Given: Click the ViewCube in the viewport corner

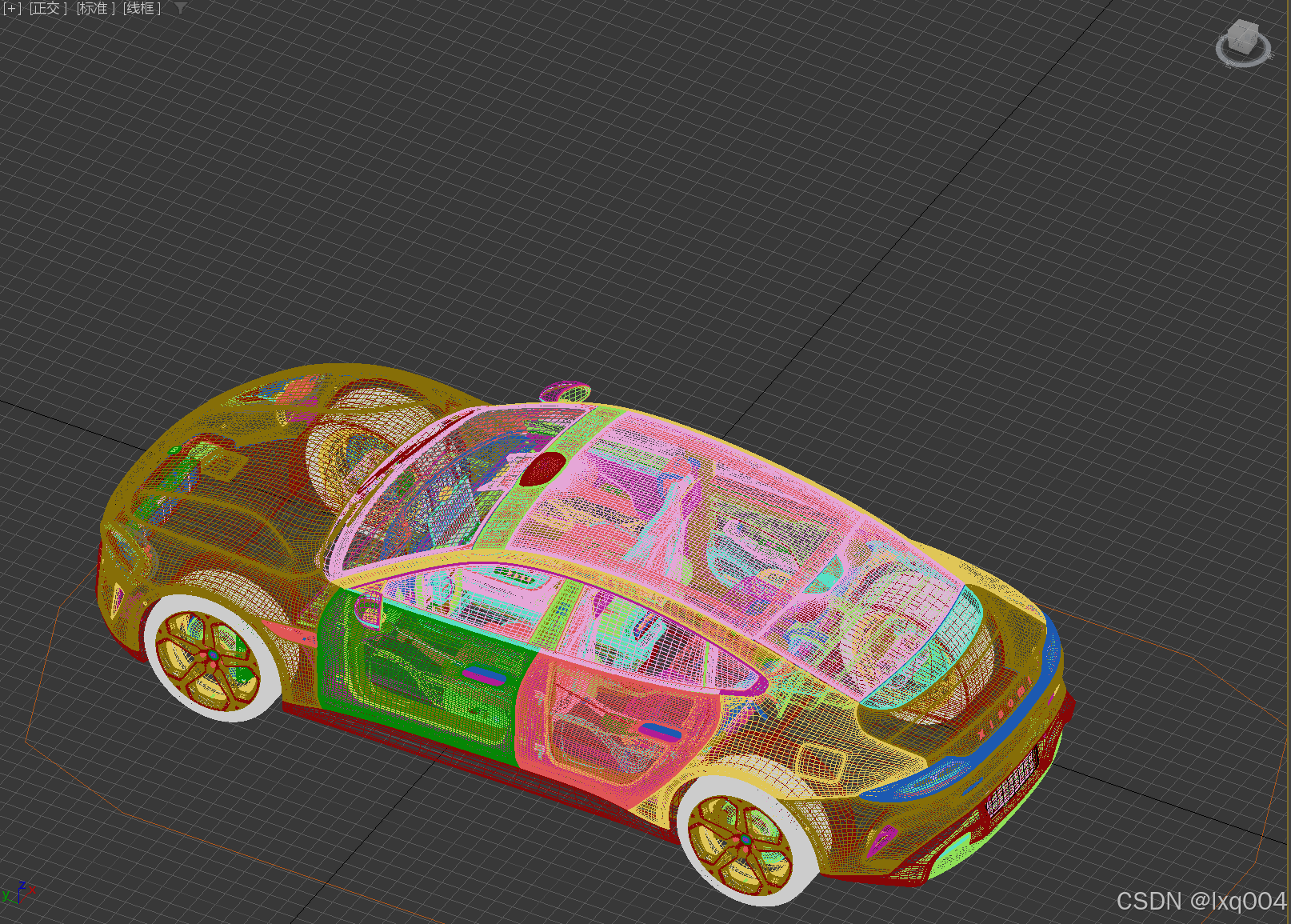Looking at the screenshot, I should click(x=1243, y=43).
